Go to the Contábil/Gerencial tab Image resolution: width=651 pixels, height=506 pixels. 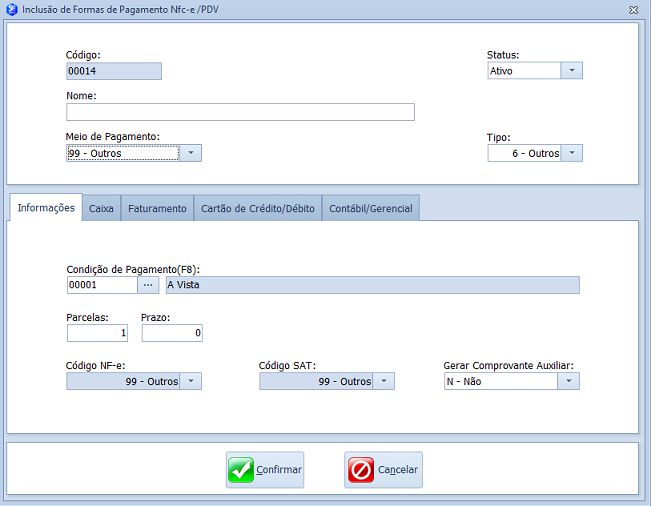click(370, 209)
